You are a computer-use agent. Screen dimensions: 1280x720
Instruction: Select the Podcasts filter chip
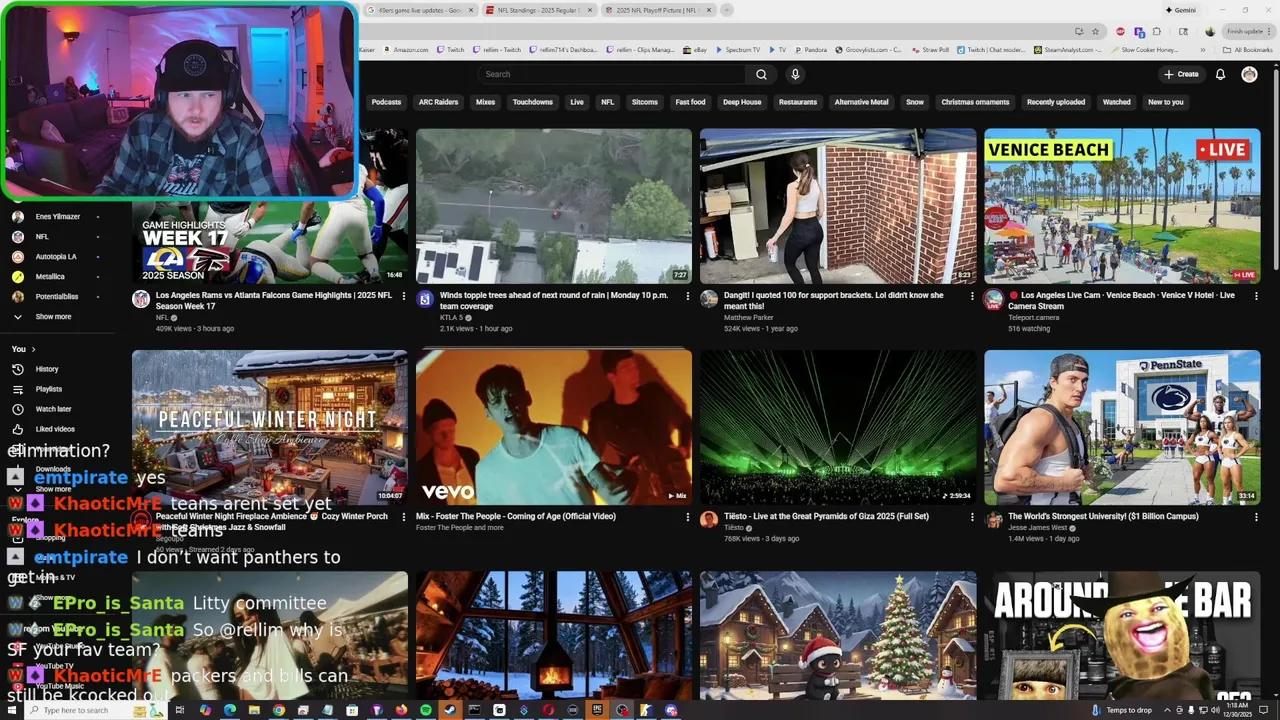[386, 102]
